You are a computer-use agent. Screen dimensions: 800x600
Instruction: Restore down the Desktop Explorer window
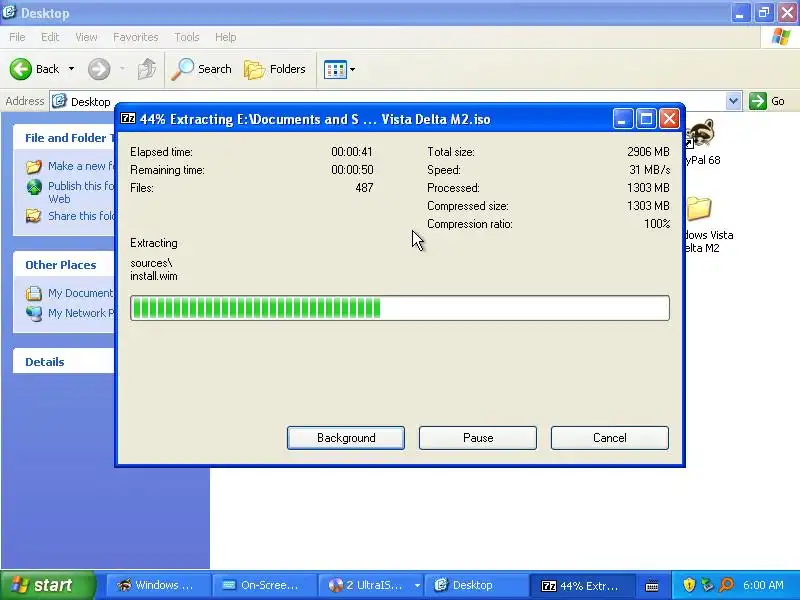pos(763,13)
